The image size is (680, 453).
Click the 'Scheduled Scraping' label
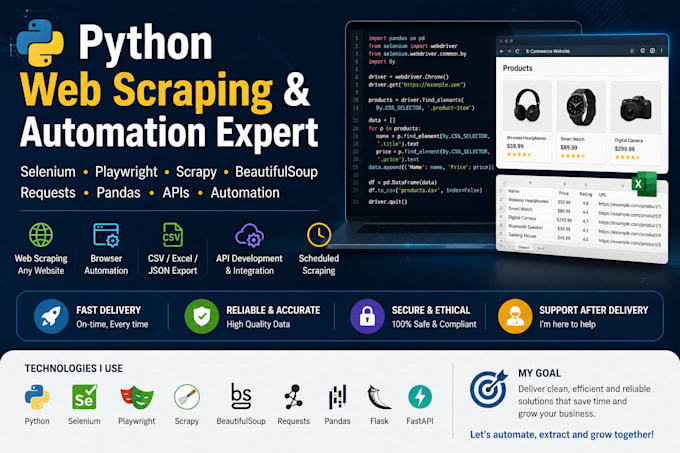(319, 264)
